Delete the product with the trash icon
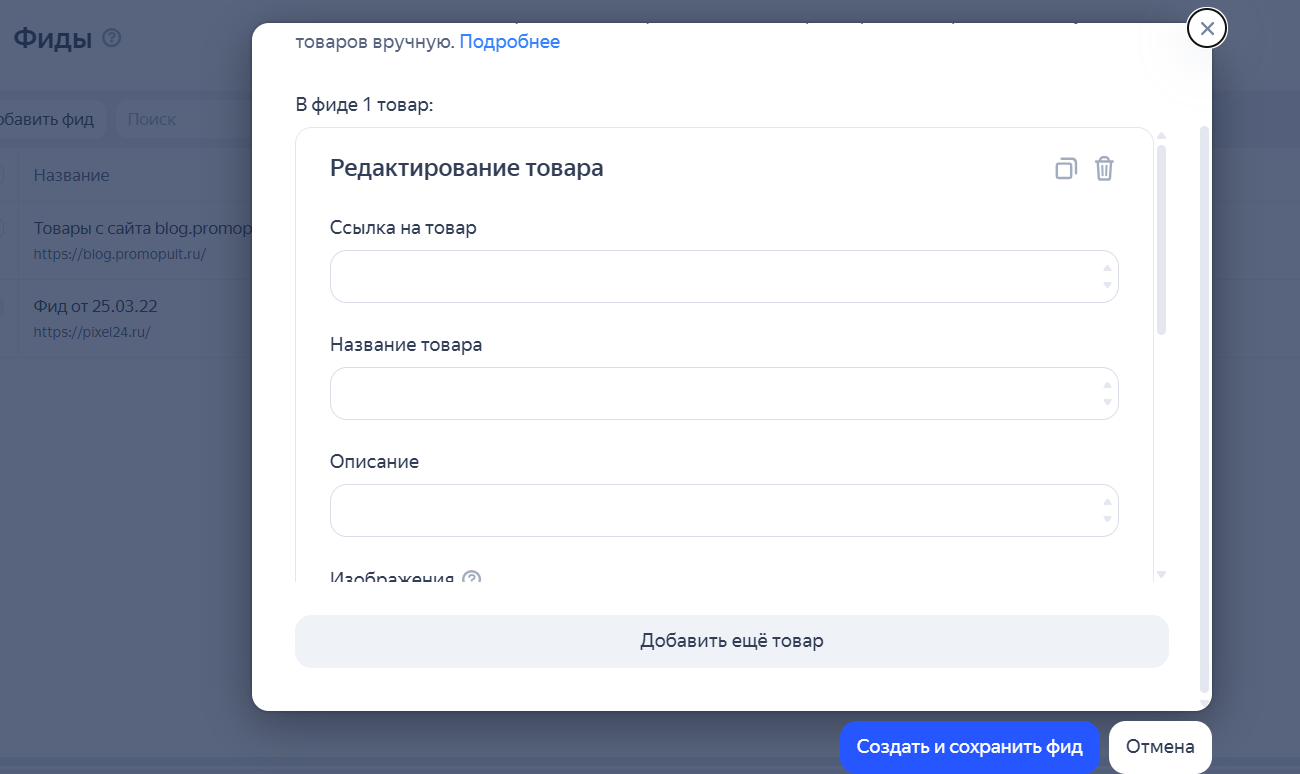 tap(1104, 169)
